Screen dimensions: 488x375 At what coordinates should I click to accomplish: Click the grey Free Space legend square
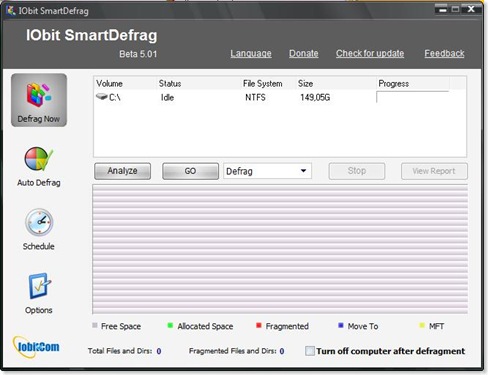pos(95,325)
